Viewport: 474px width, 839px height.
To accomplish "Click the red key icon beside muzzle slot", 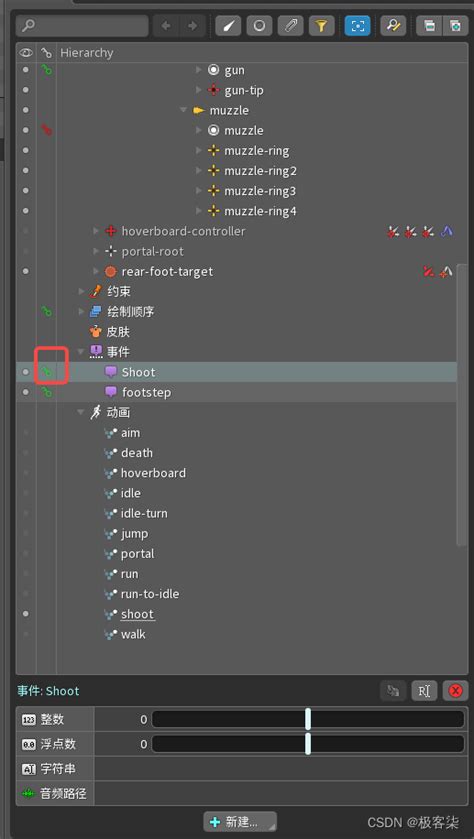I will [47, 130].
